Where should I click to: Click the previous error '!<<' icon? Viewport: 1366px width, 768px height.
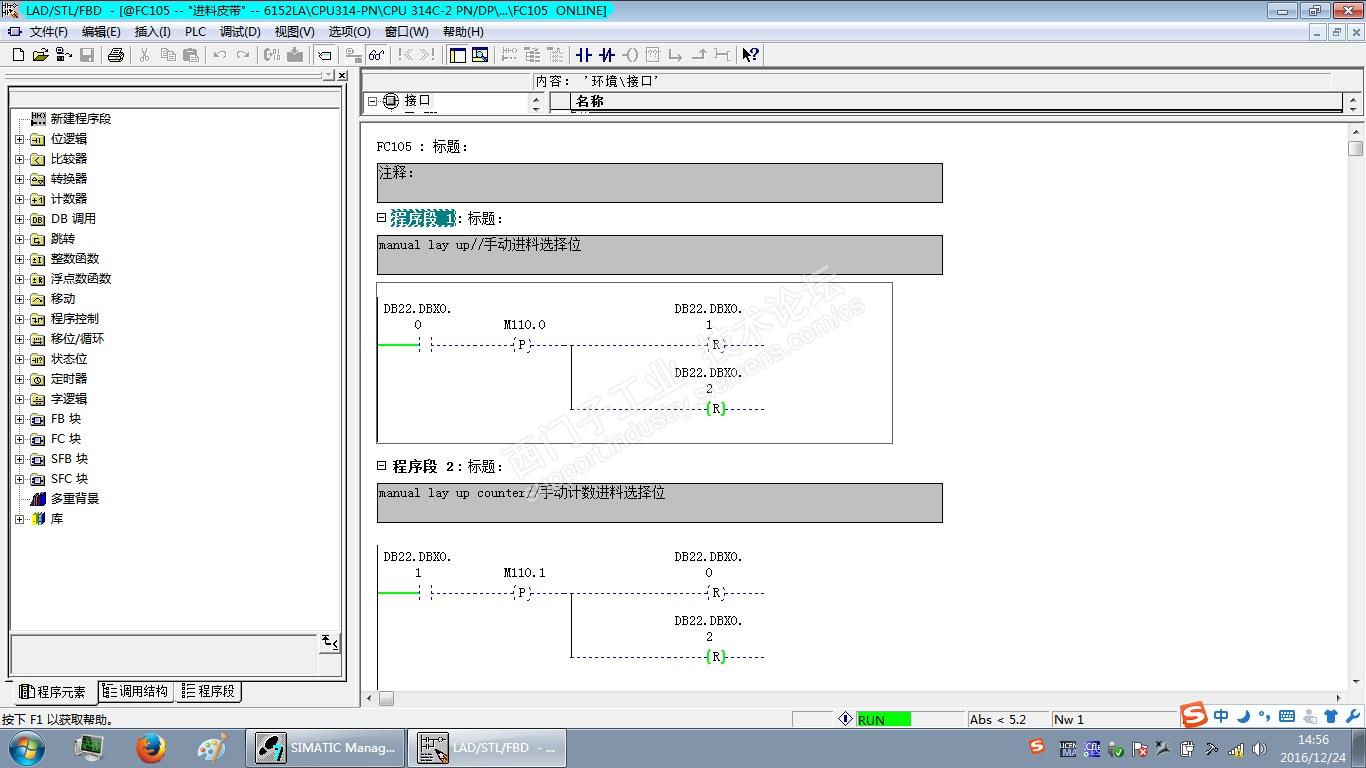pos(405,55)
